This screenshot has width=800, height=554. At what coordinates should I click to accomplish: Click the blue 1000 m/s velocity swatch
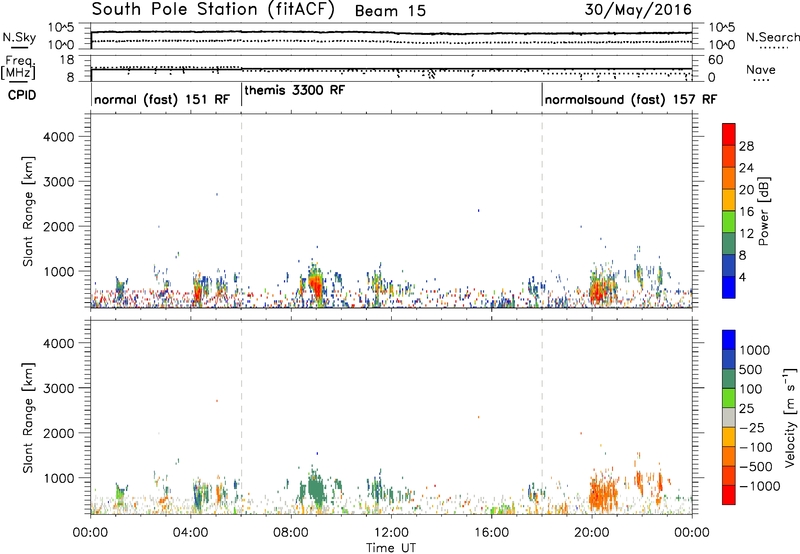[x=729, y=340]
